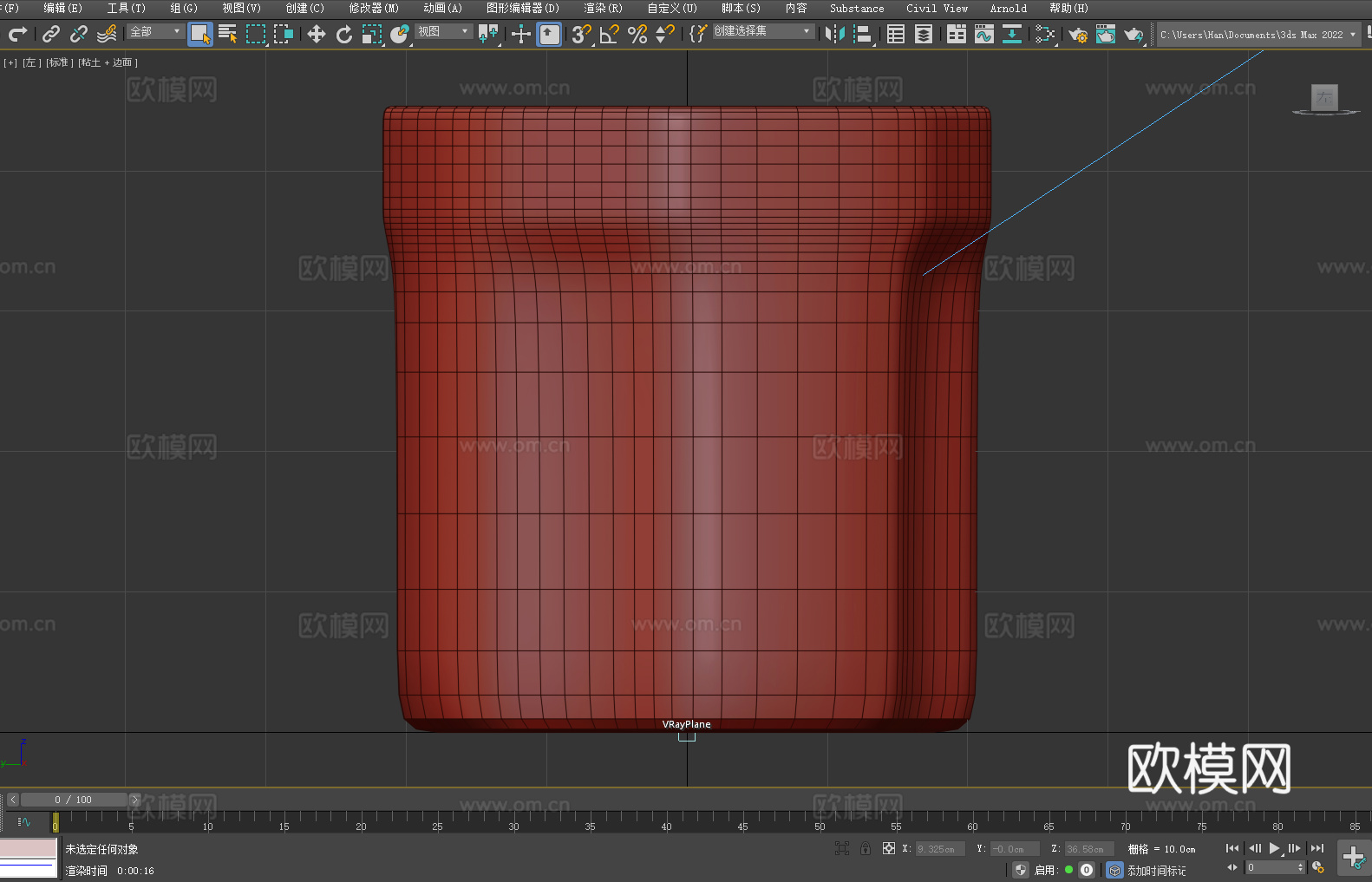1372x882 pixels.
Task: Activate Select and Rotate tool
Action: click(x=344, y=34)
